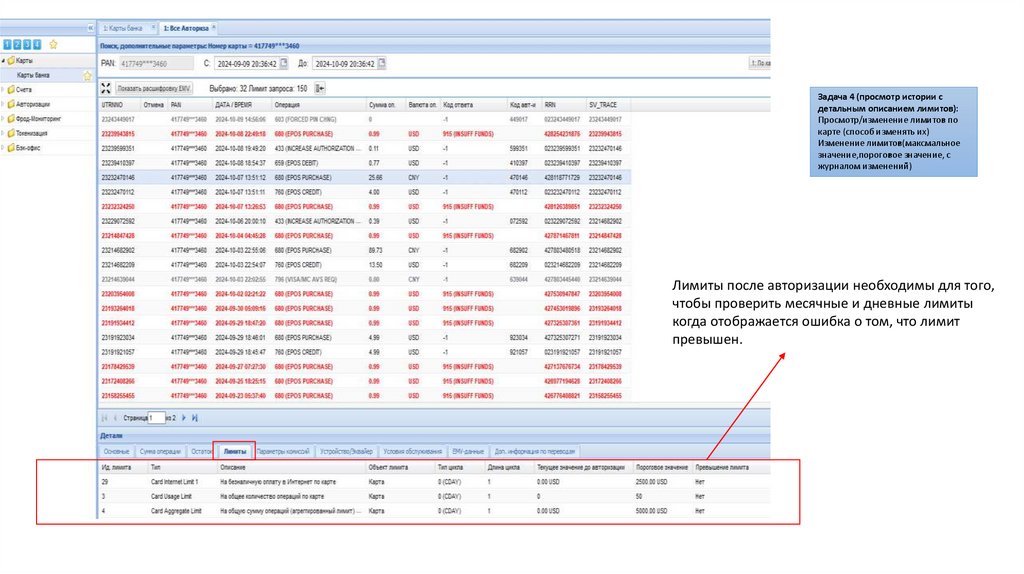Collapse the Карты tree folder
This screenshot has height=574, width=1024.
[4, 61]
